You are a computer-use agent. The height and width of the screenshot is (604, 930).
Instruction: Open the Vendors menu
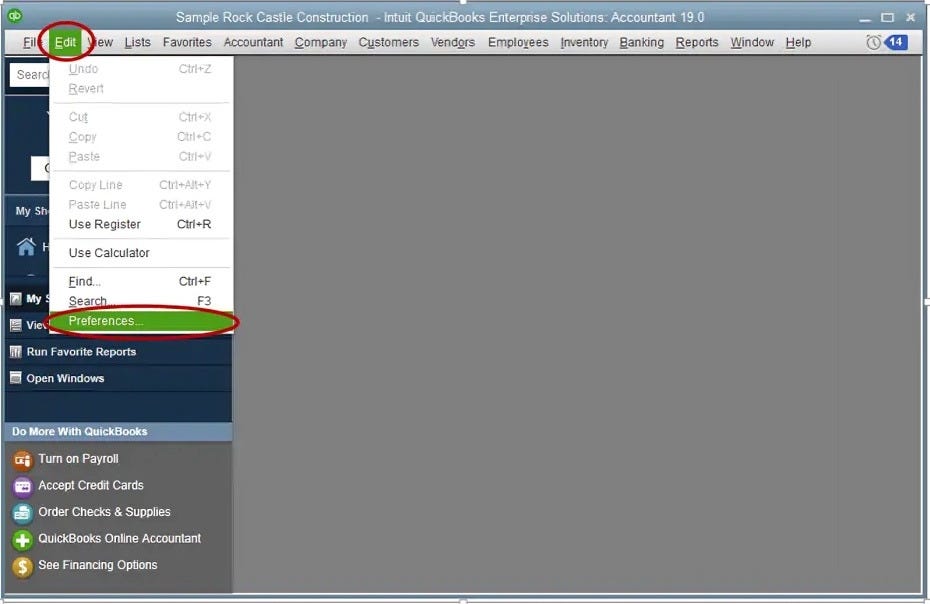click(453, 42)
